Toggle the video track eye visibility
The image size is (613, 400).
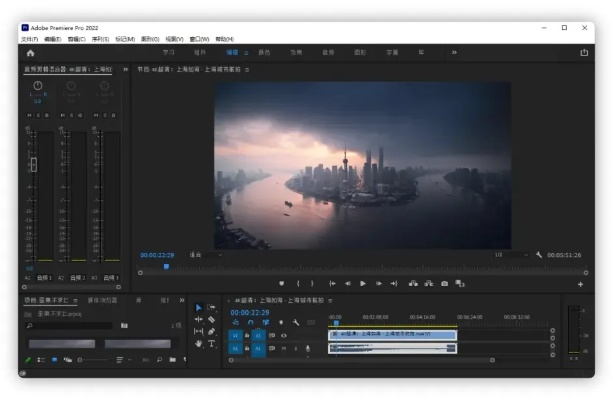(x=283, y=335)
